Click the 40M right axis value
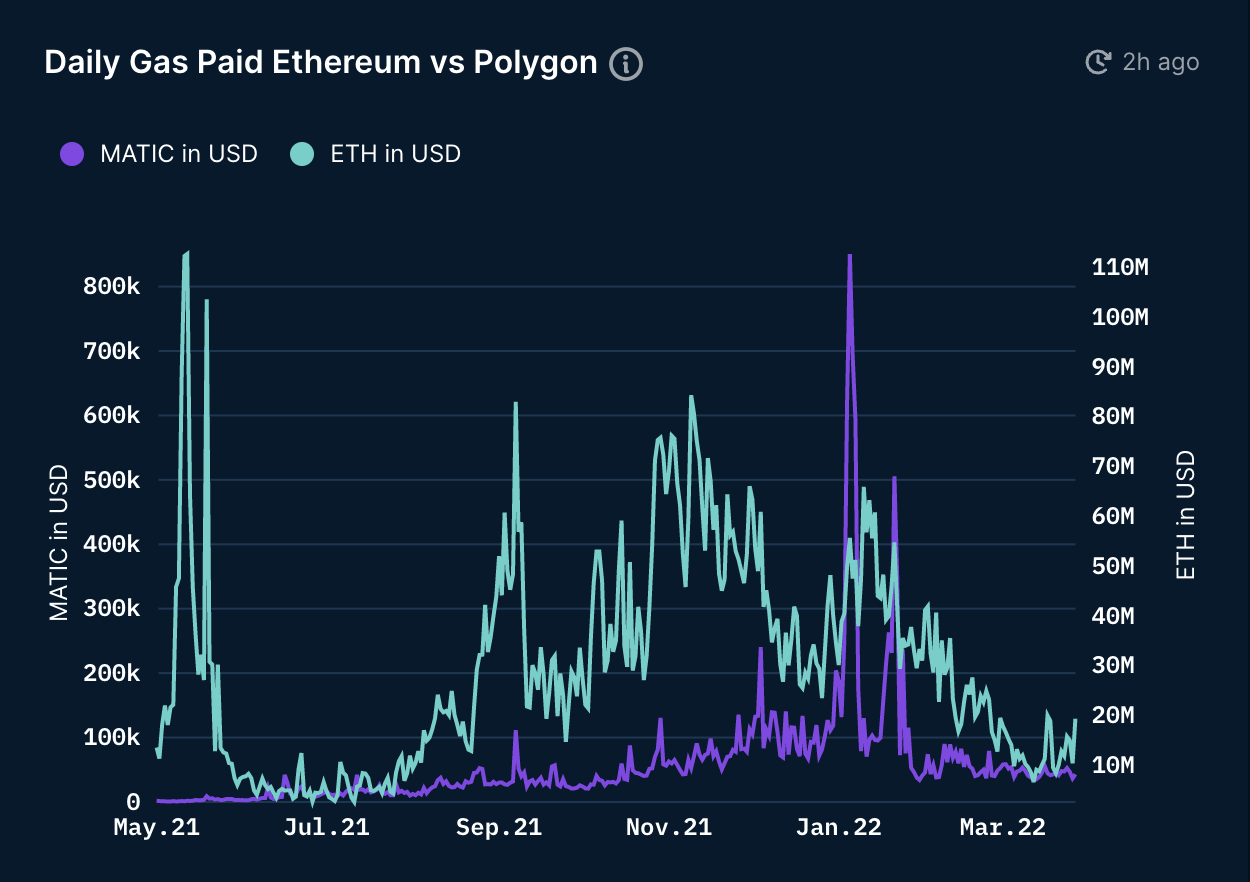The height and width of the screenshot is (882, 1250). [1112, 615]
